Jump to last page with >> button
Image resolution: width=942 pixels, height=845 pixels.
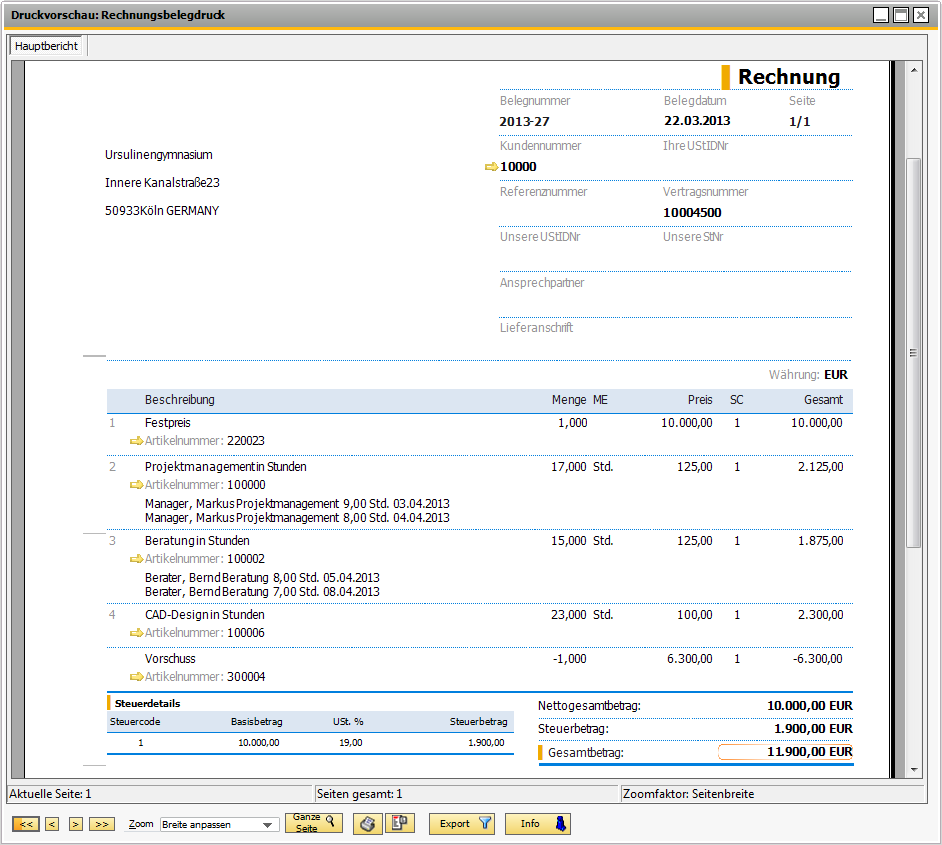101,824
